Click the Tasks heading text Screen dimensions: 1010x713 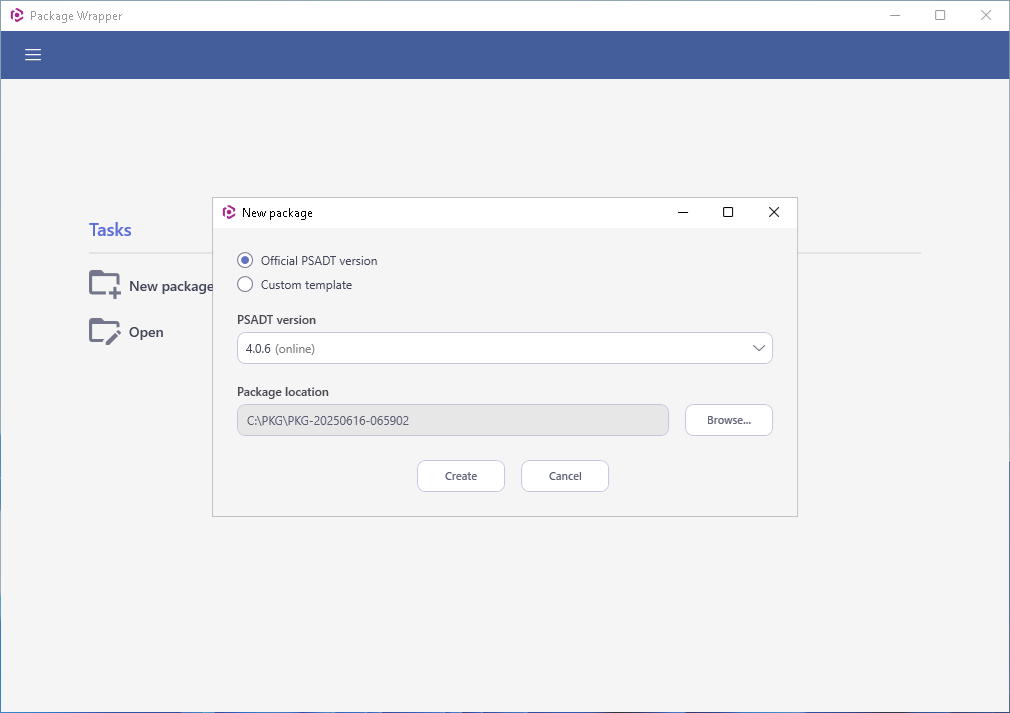(110, 230)
